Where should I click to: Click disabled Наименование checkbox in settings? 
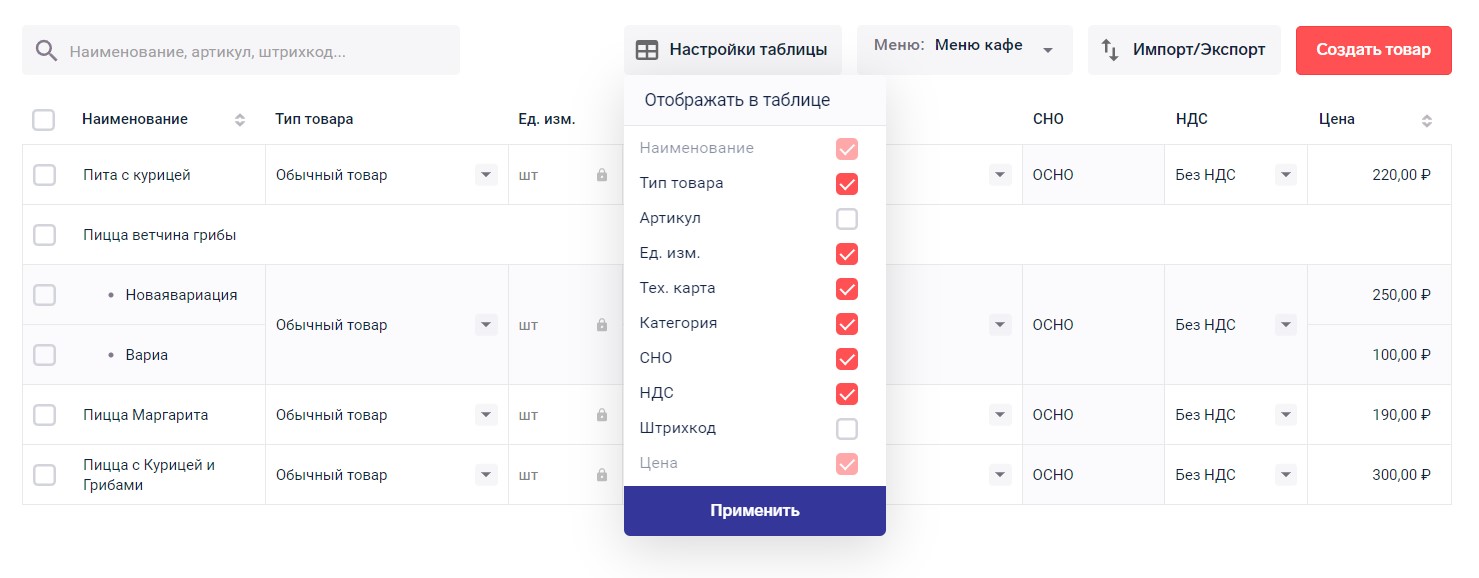847,149
